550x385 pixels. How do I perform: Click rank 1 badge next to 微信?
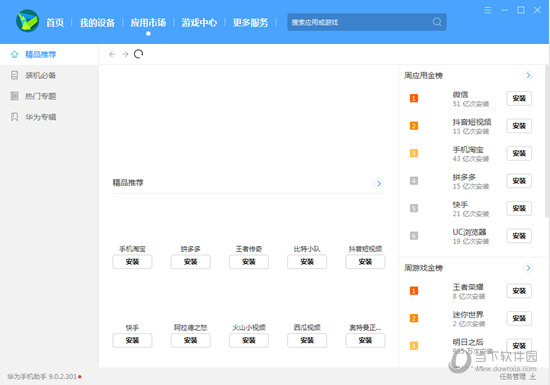coord(414,99)
